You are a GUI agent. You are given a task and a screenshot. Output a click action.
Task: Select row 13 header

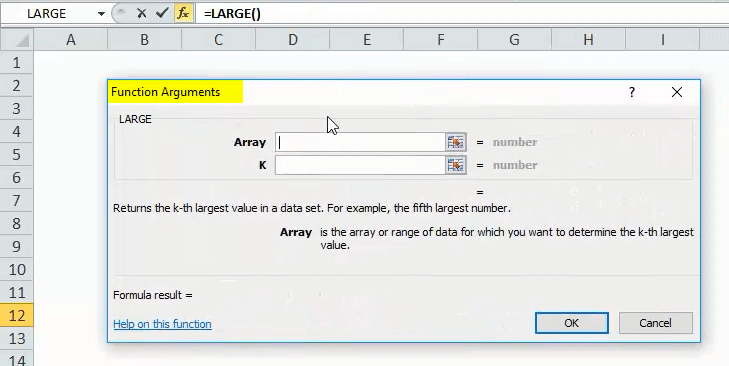[x=17, y=339]
